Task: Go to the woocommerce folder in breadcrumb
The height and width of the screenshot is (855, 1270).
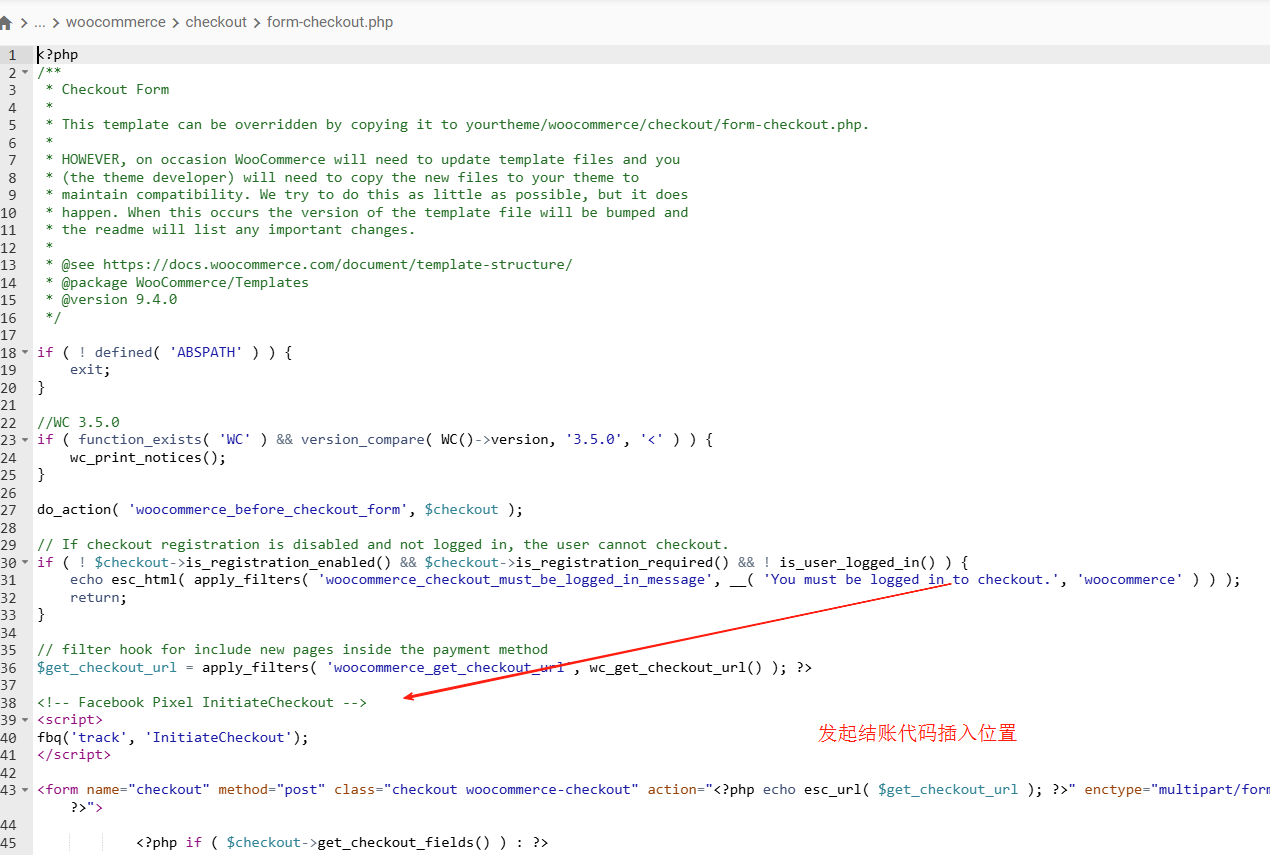Action: [116, 22]
